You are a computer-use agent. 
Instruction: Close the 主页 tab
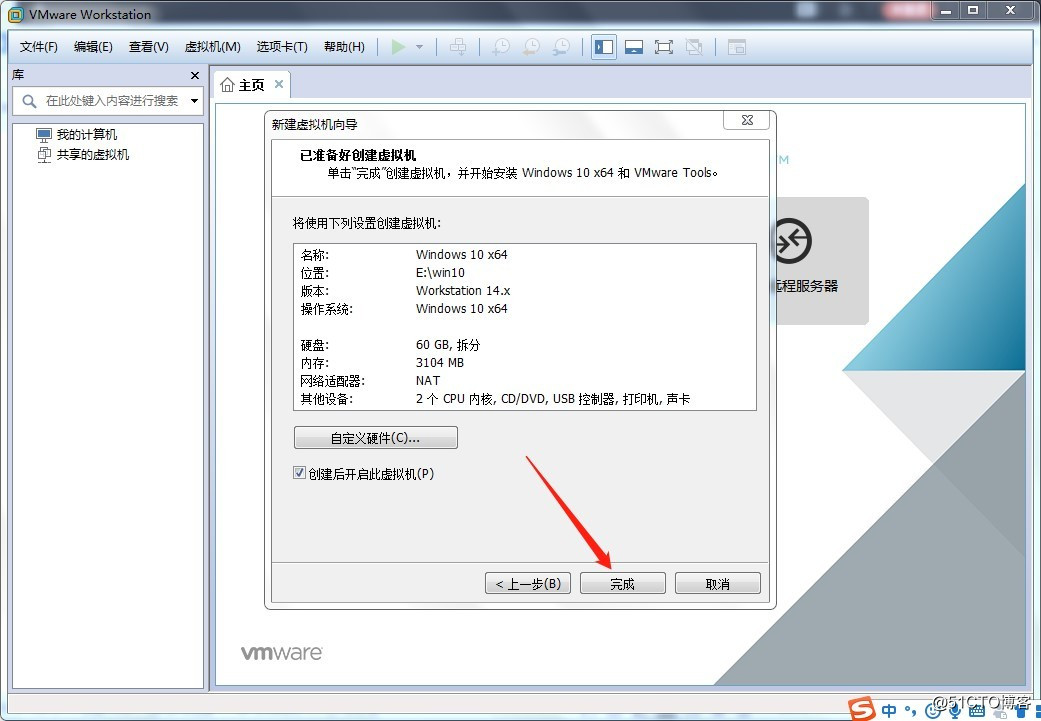point(279,84)
